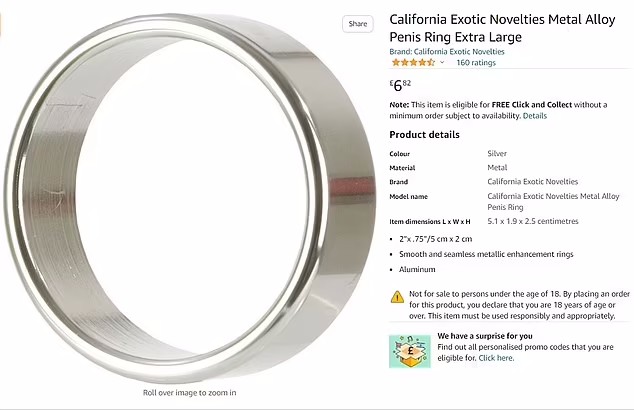Follow the promo codes 'Click here' link
Screen dimensions: 634x410
tap(496, 357)
